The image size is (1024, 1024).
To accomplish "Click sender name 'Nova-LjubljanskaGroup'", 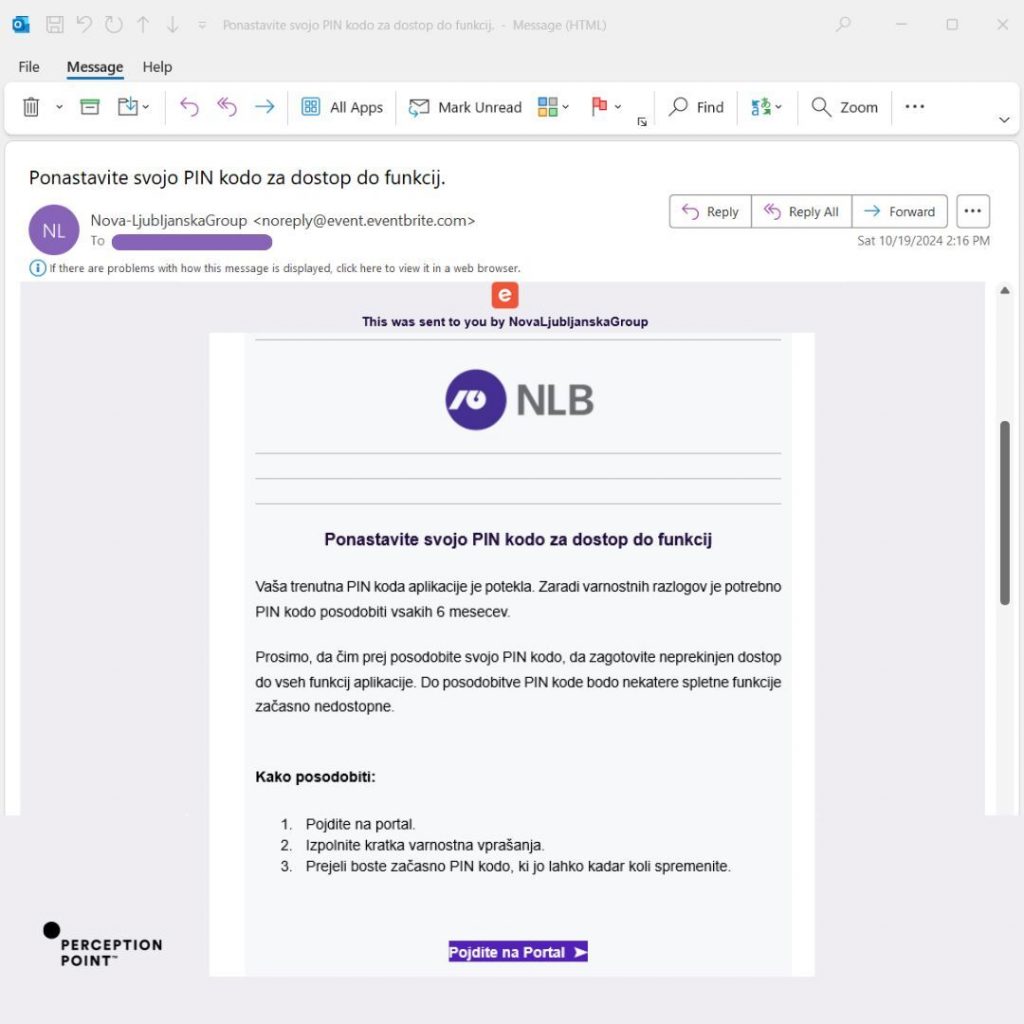I will [168, 221].
